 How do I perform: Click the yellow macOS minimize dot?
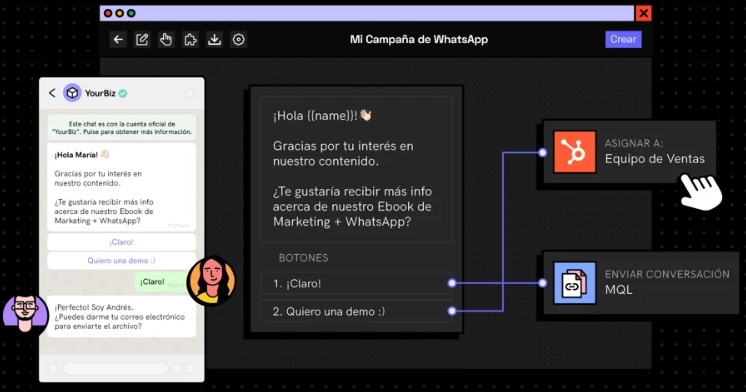tap(119, 13)
